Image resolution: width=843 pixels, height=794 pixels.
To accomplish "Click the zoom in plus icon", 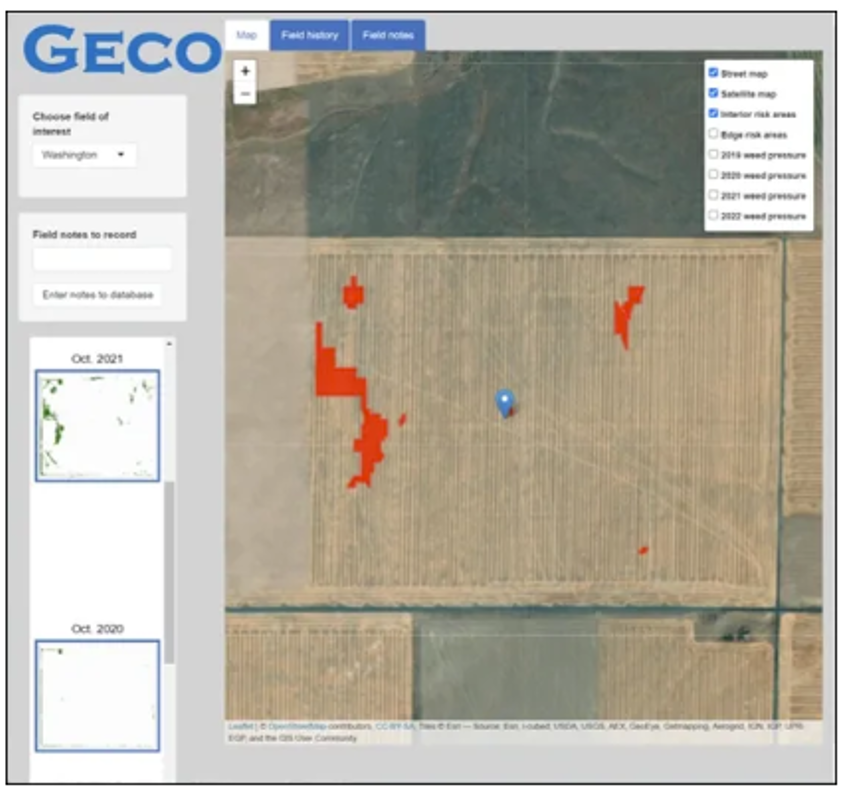I will coord(244,73).
